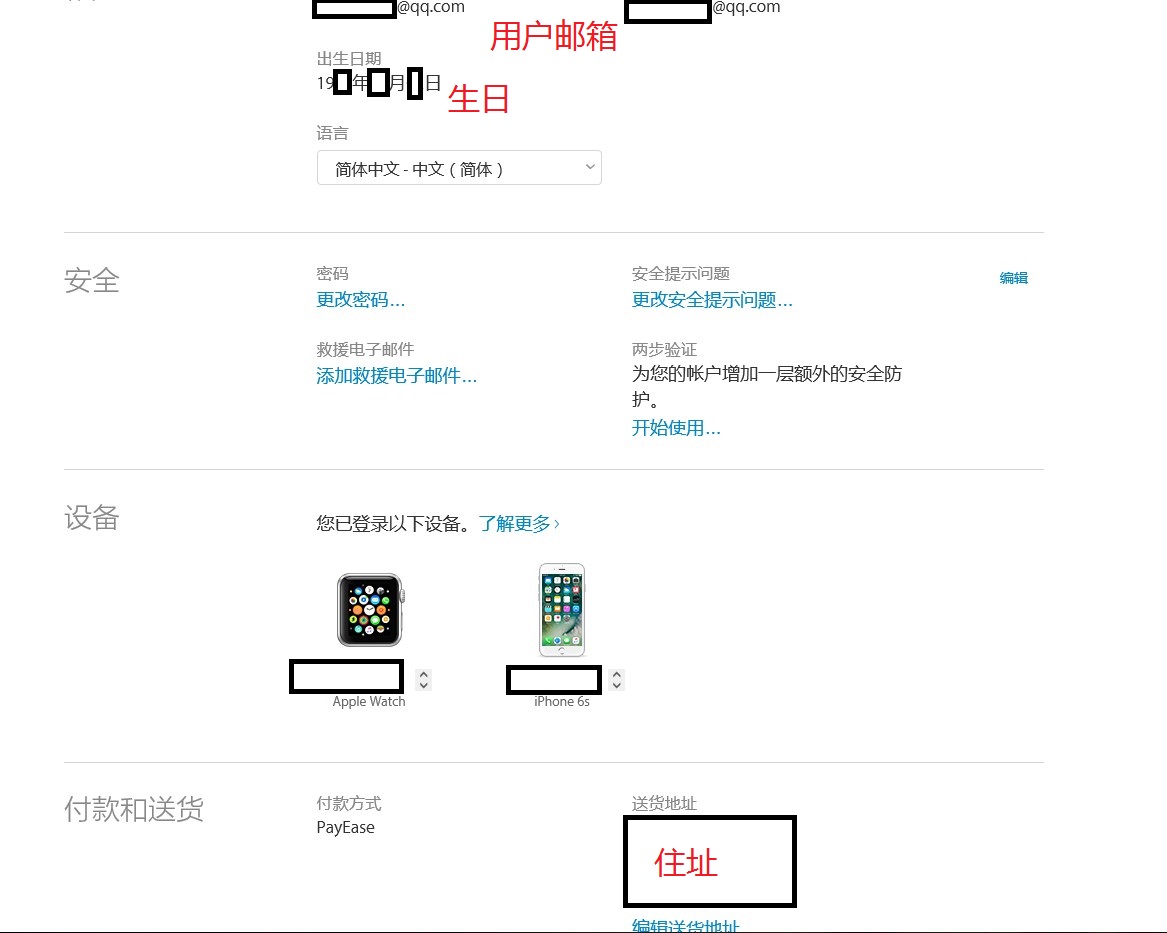Click 开始使用 under 两步验证
The image size is (1167, 933).
click(676, 428)
